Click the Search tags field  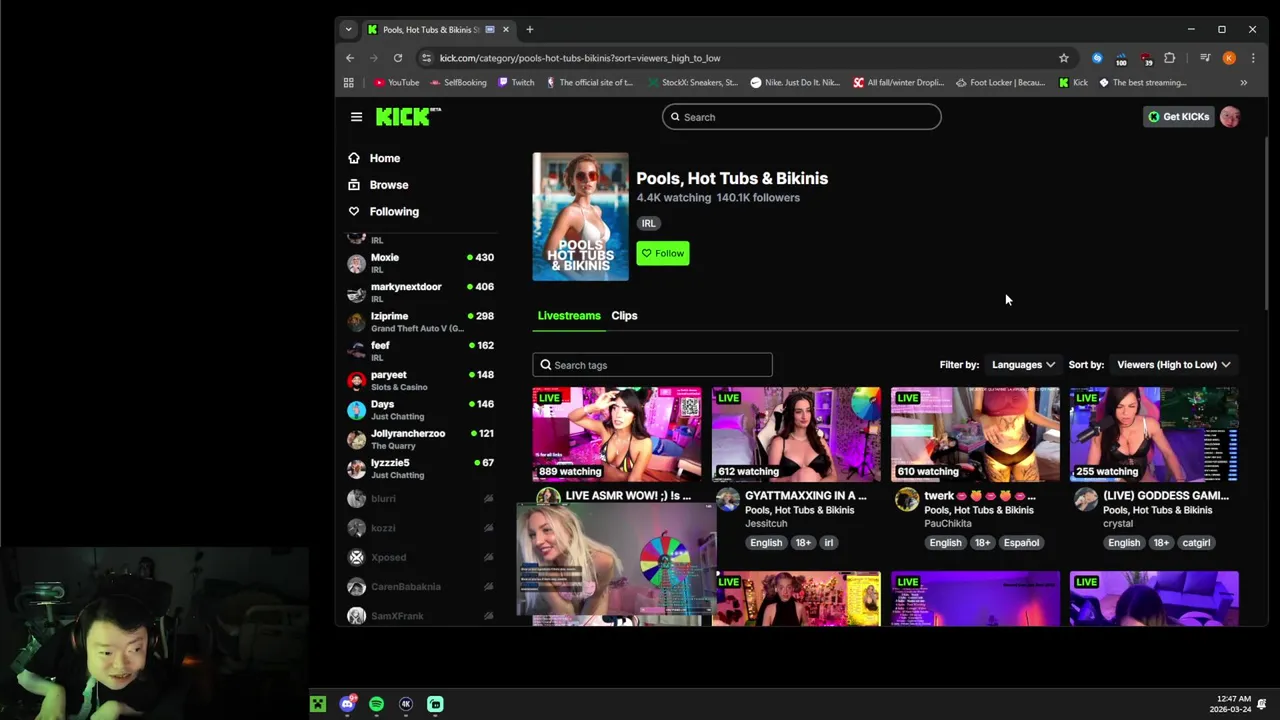652,365
